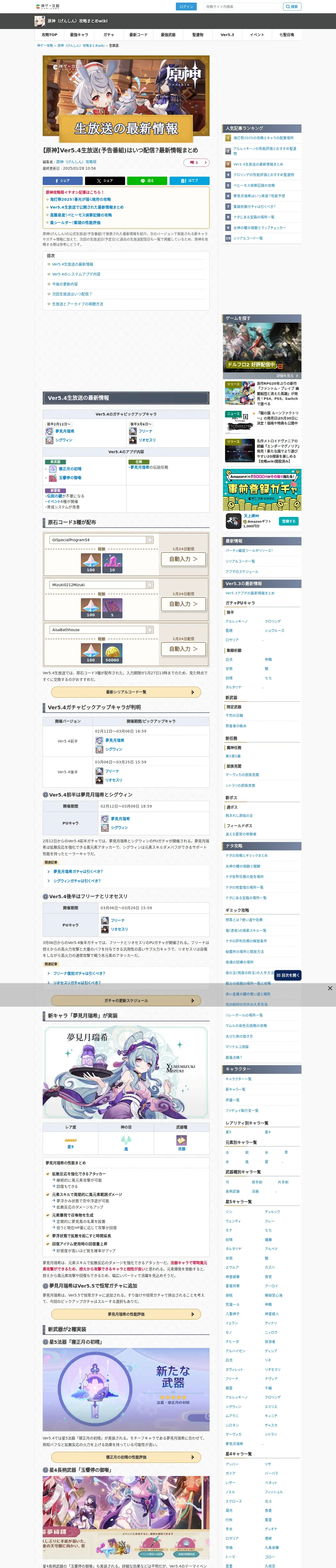Screen dimensions: 336x1568
Task: Open the ガチャ menu tab
Action: tap(109, 35)
